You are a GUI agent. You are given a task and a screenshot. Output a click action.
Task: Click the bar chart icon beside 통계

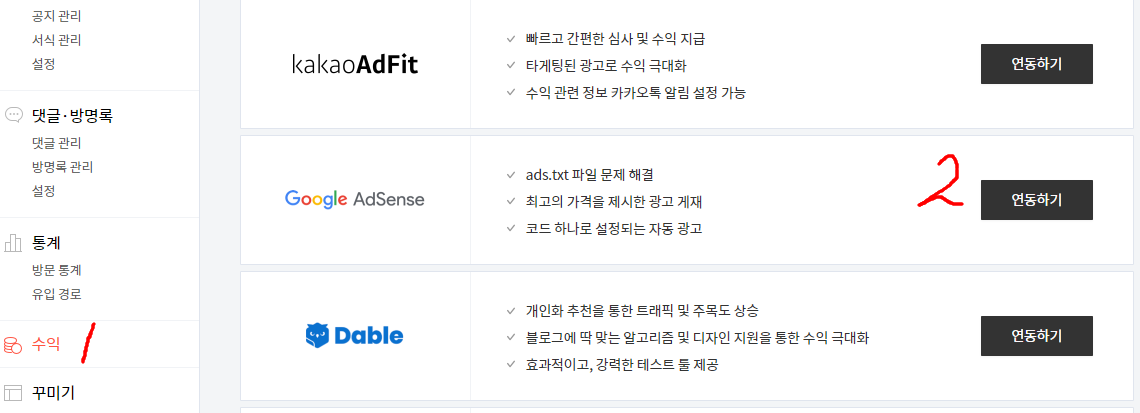pyautogui.click(x=14, y=243)
